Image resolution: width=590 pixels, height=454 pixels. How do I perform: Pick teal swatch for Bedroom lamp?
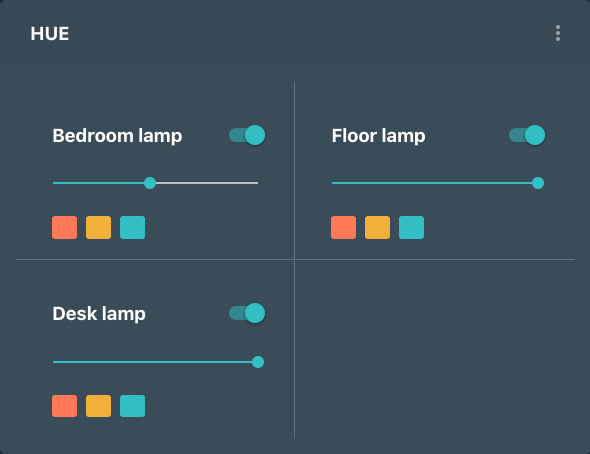[132, 228]
